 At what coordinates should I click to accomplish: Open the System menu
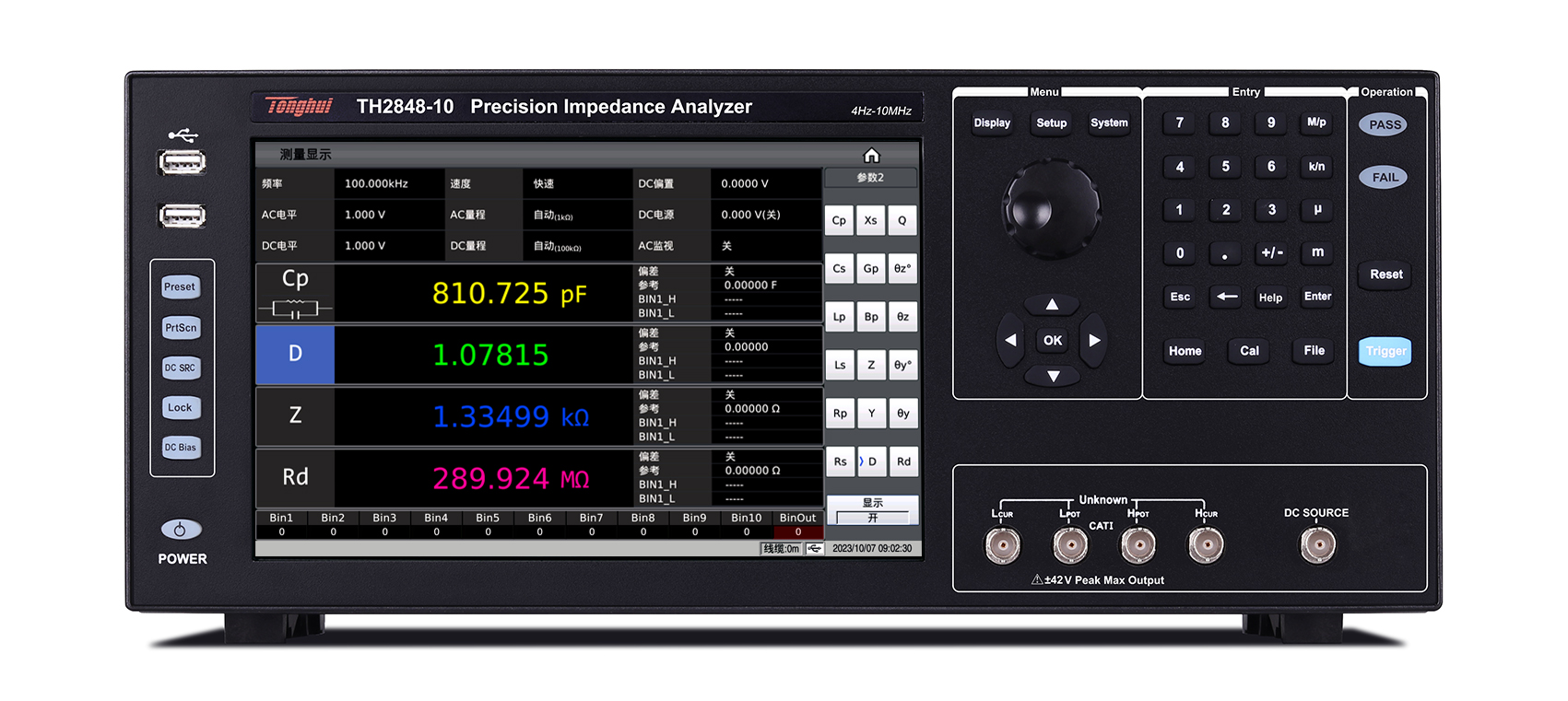(1109, 123)
